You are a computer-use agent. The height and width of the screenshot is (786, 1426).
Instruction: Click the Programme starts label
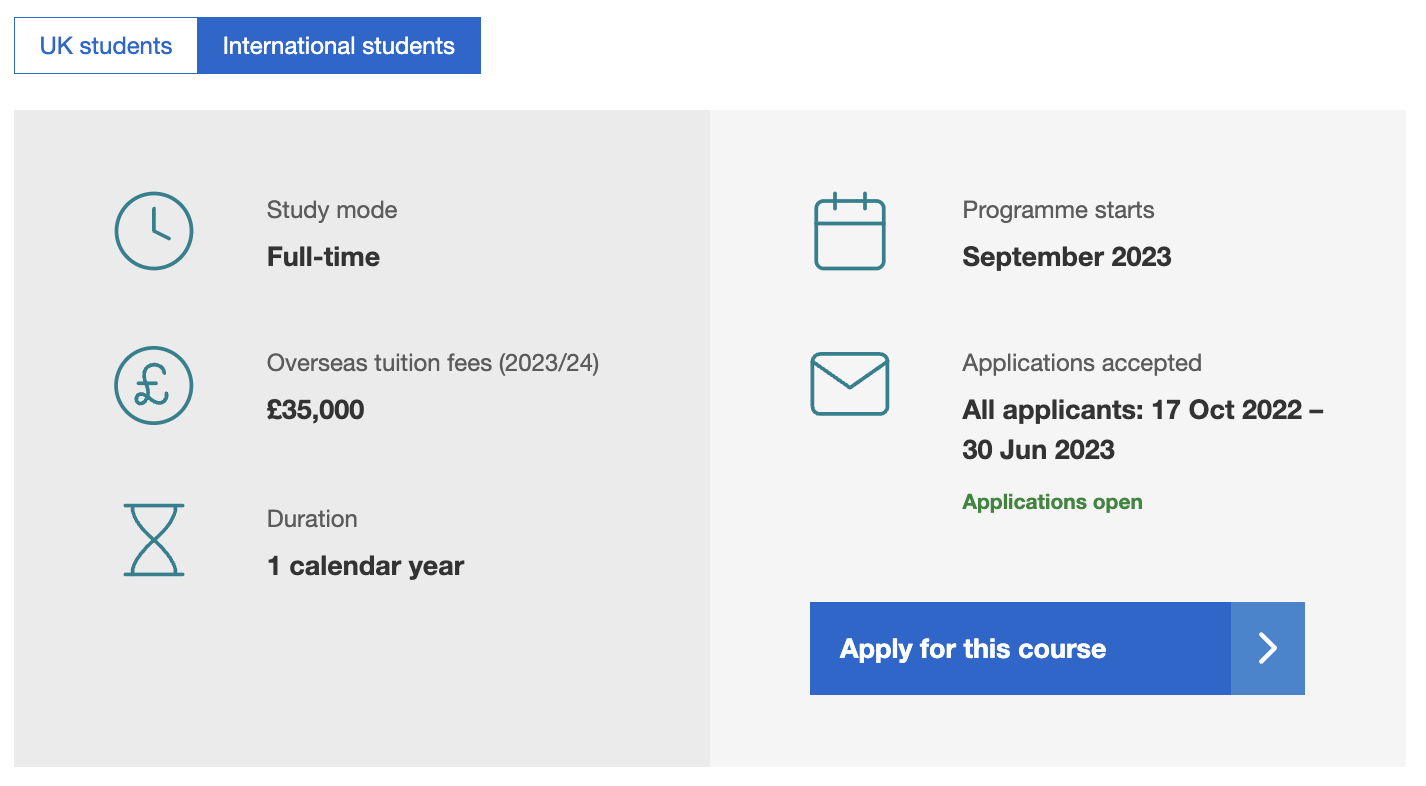1058,210
